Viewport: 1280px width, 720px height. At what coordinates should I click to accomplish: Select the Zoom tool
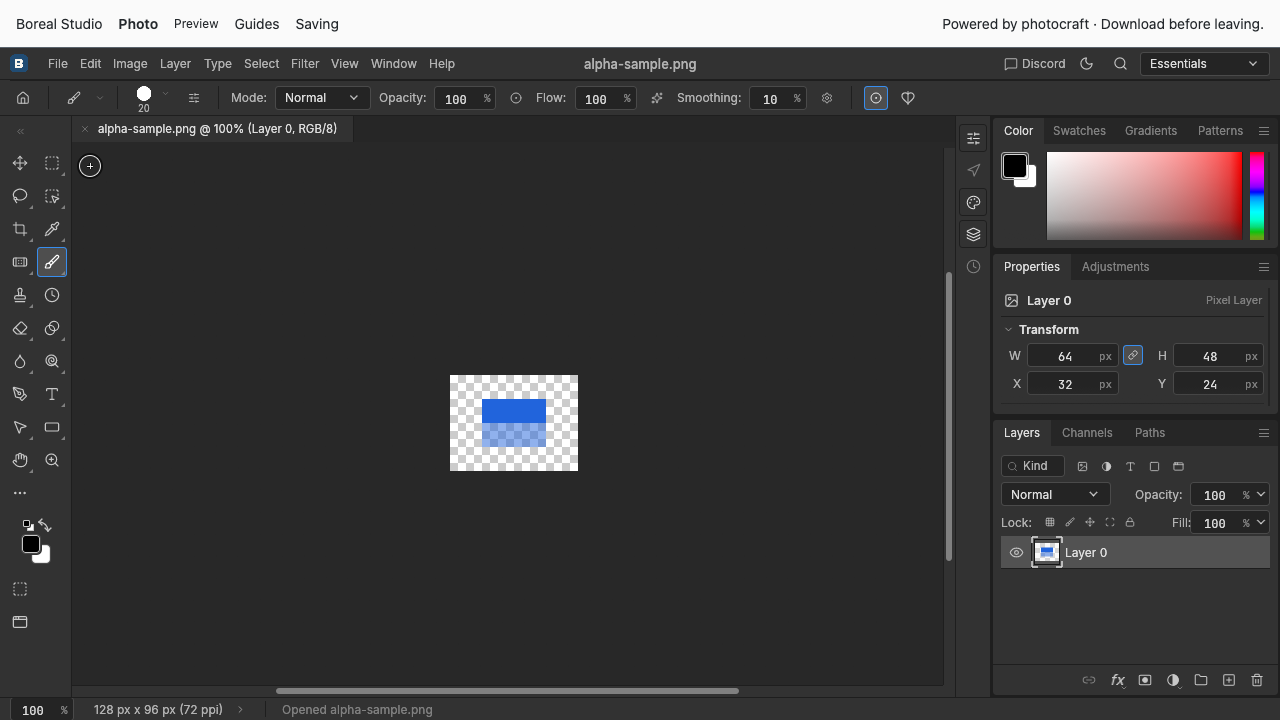coord(52,460)
